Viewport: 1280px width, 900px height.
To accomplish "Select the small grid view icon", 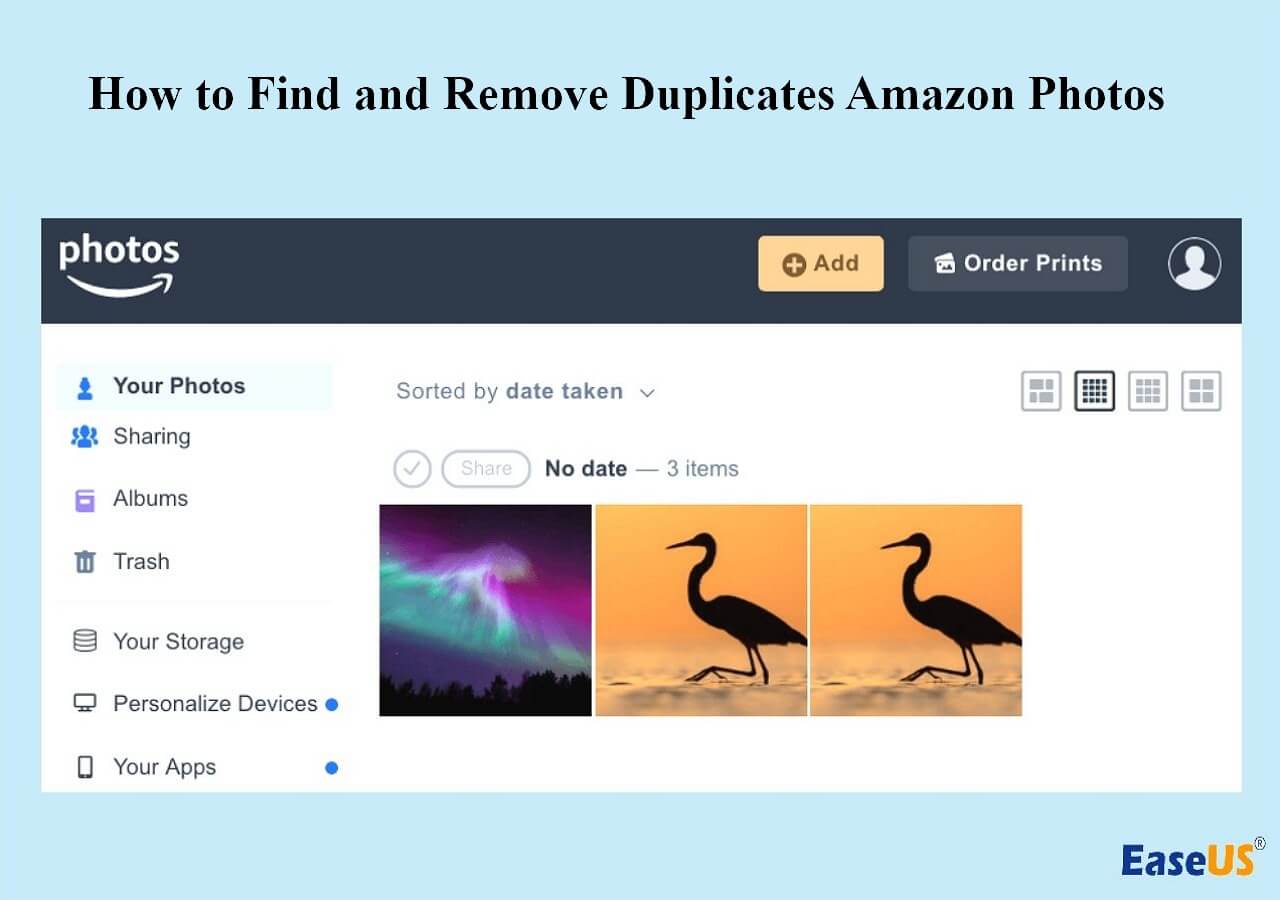I will tap(1094, 391).
